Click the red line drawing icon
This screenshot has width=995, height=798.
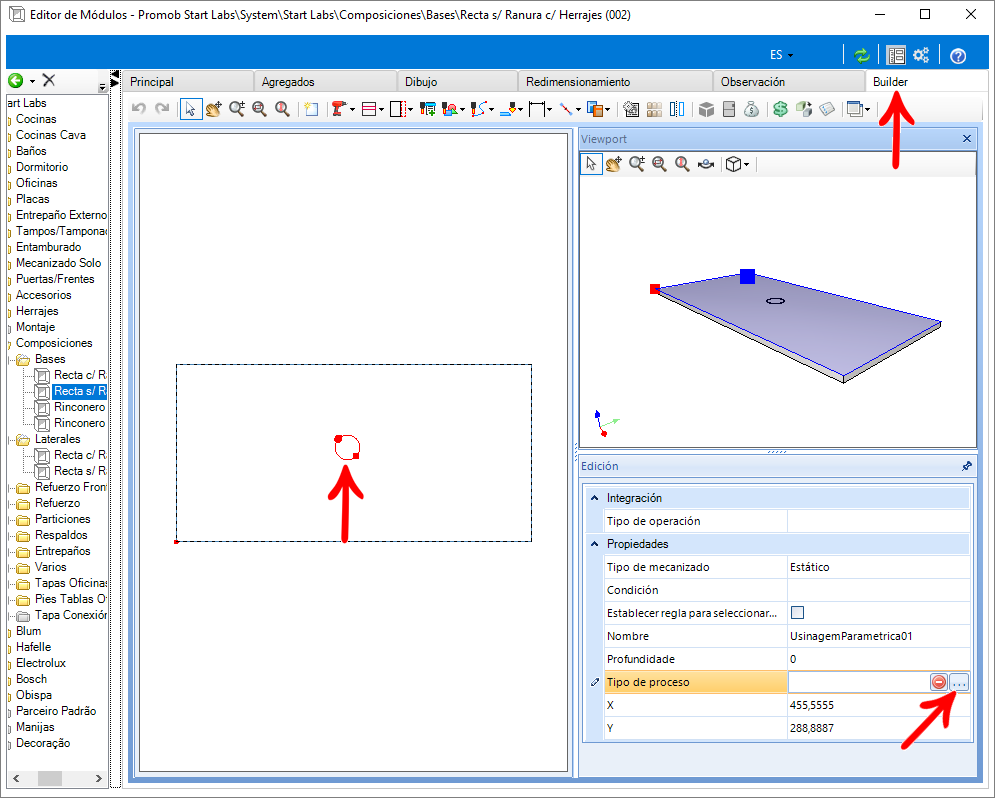pyautogui.click(x=566, y=109)
